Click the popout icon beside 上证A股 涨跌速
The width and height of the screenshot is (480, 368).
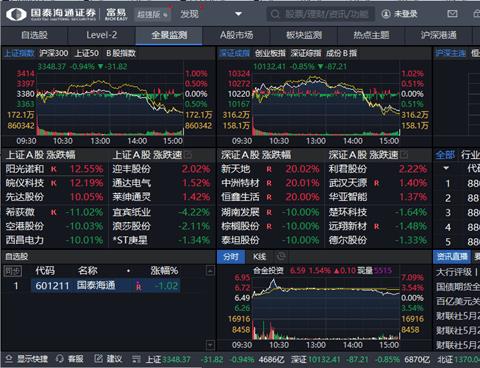coord(188,155)
